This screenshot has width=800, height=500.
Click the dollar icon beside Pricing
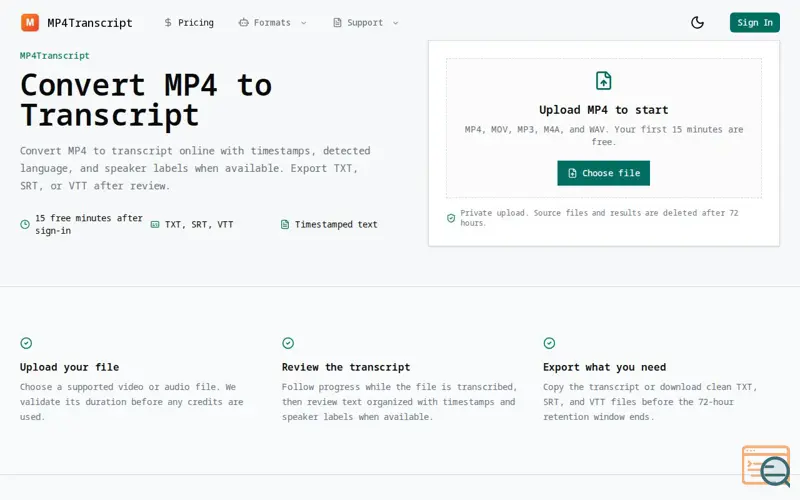click(x=168, y=22)
